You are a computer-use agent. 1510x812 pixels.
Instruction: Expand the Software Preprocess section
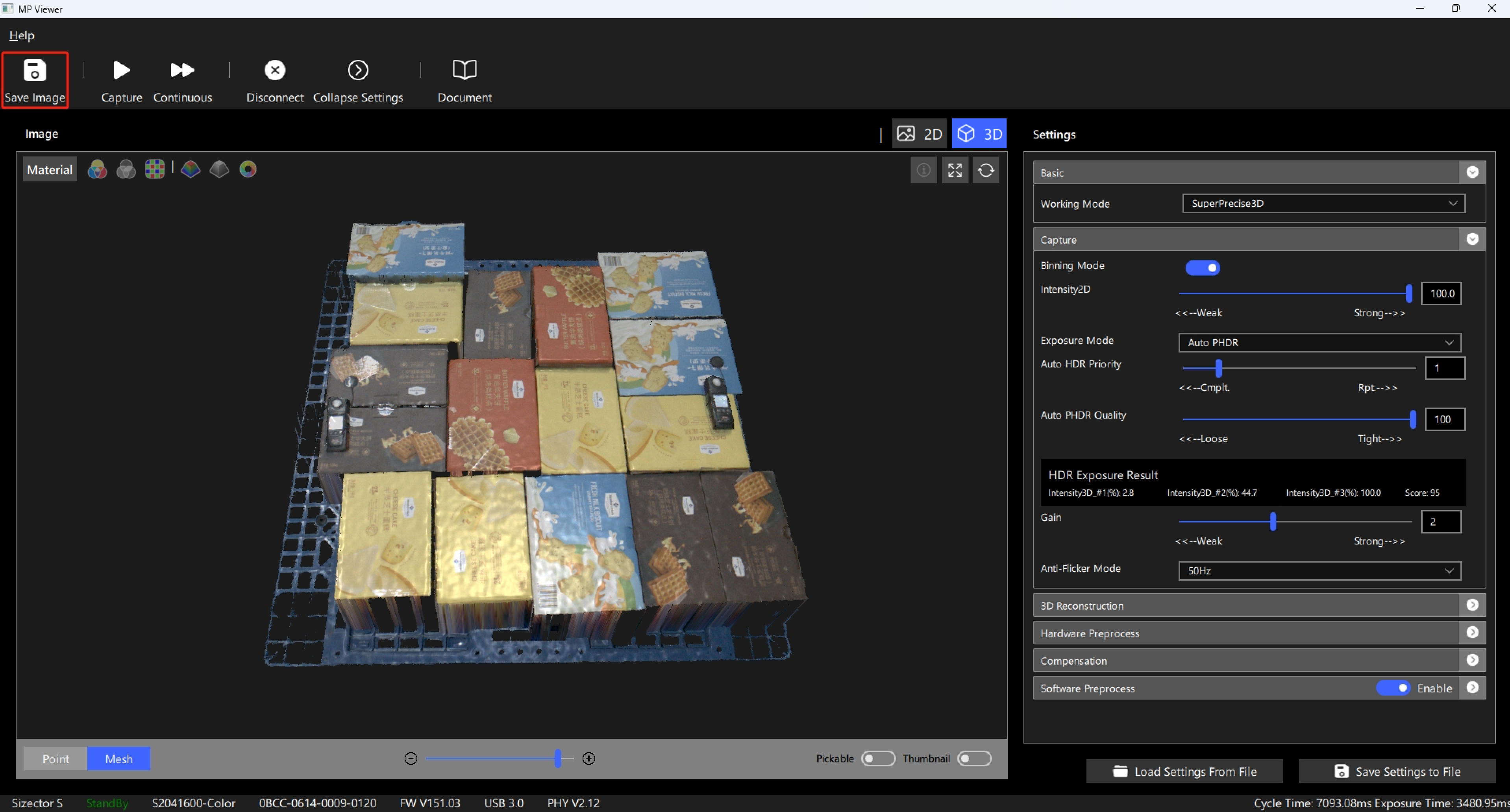(1472, 688)
